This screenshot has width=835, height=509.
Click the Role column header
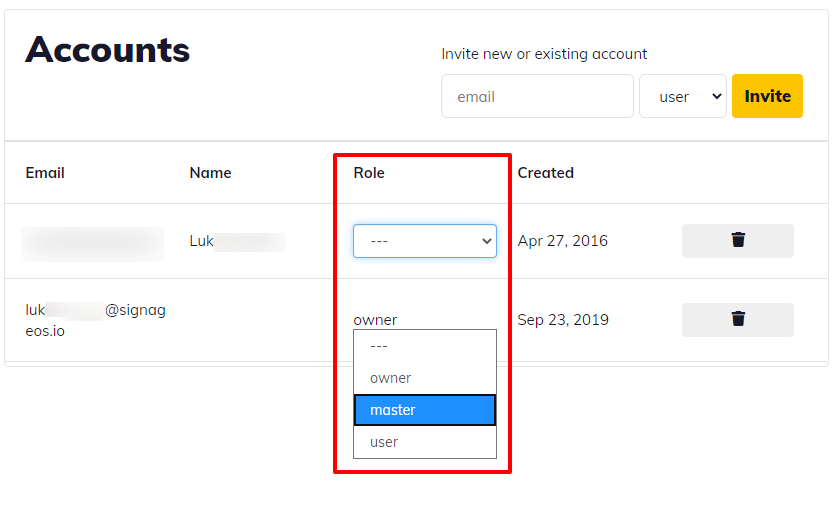(x=369, y=173)
